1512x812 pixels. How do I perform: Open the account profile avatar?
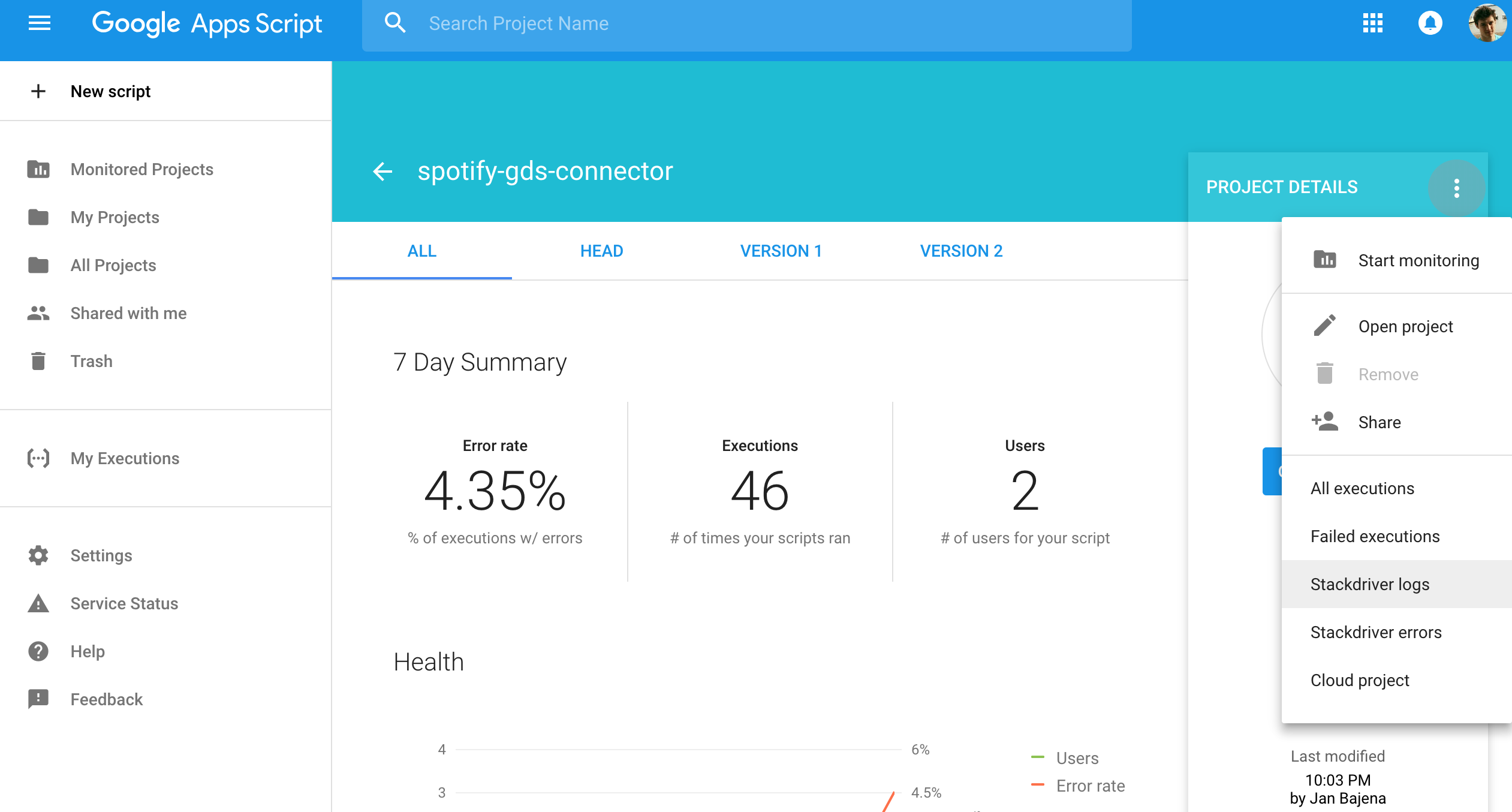(1487, 23)
